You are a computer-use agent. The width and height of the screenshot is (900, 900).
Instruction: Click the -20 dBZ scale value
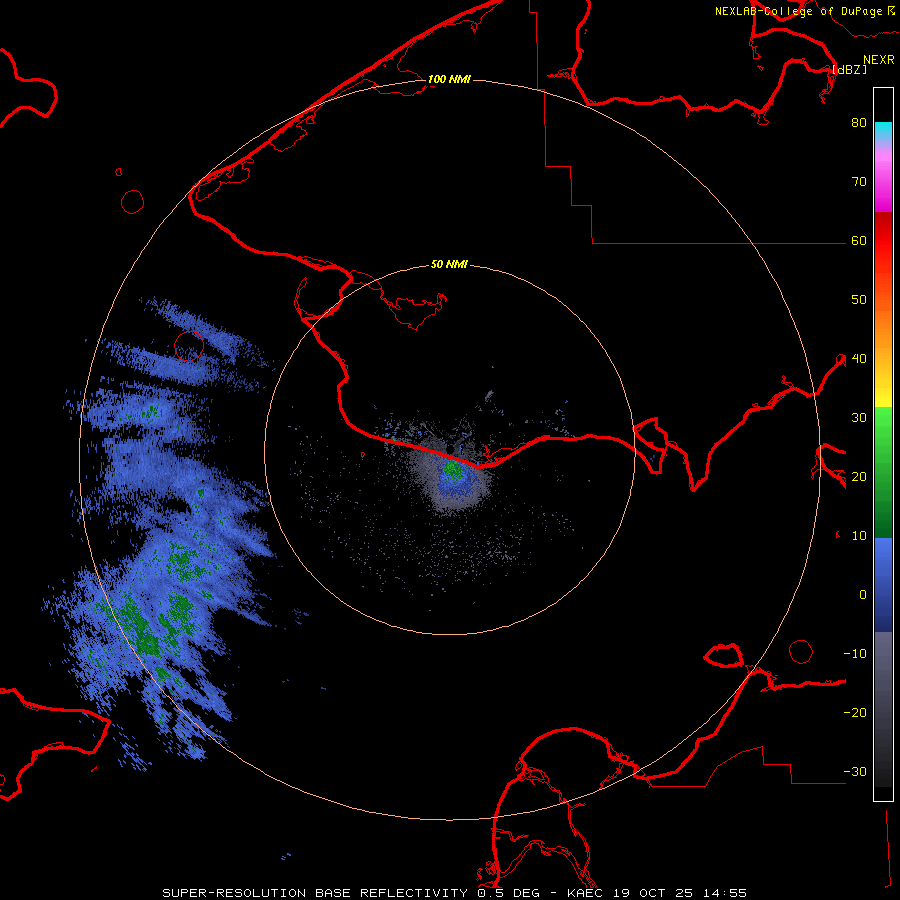[855, 713]
